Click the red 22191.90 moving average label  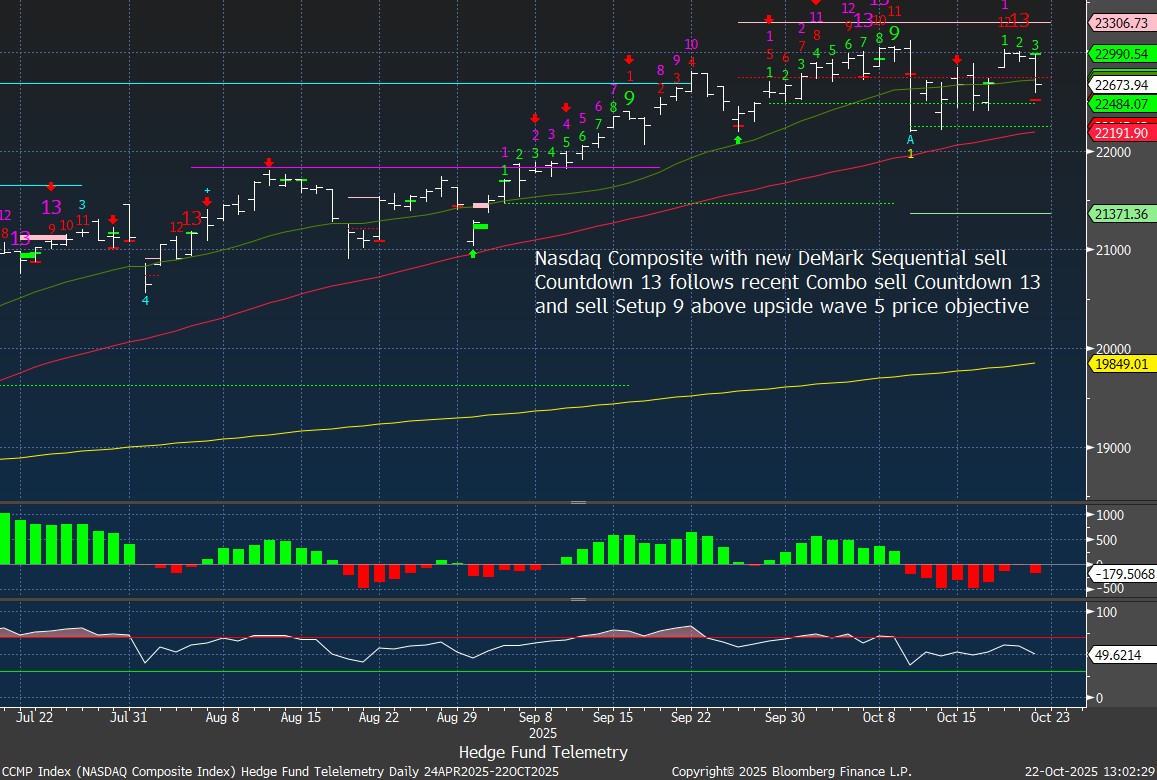click(1119, 133)
